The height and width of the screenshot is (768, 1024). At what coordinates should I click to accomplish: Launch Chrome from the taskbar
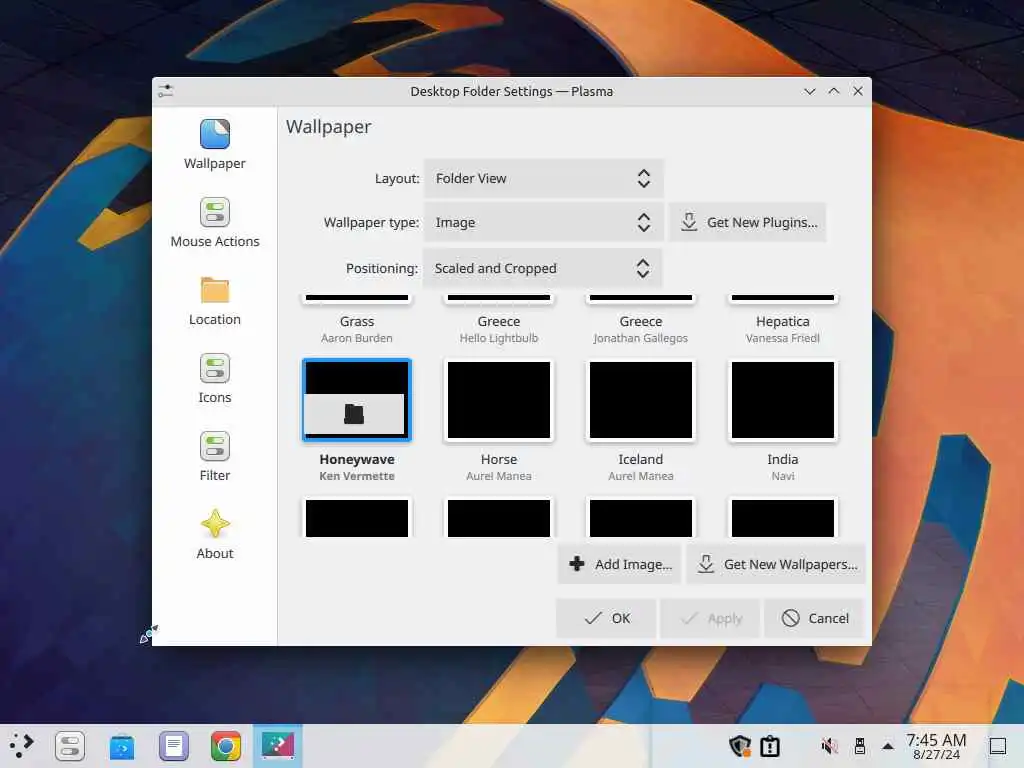[226, 746]
